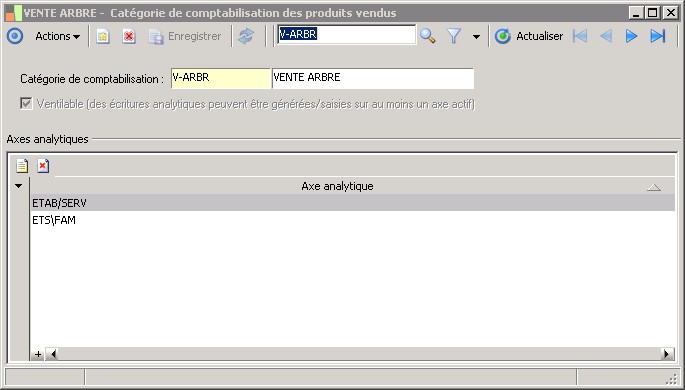The height and width of the screenshot is (390, 685).
Task: Maximize the VENTE ARBRE window
Action: coord(653,13)
